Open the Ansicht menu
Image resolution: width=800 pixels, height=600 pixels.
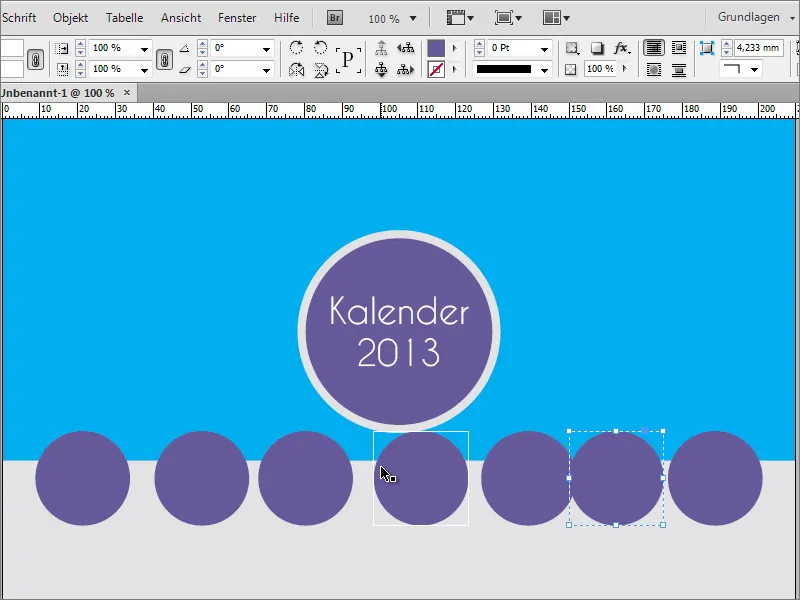tap(181, 17)
